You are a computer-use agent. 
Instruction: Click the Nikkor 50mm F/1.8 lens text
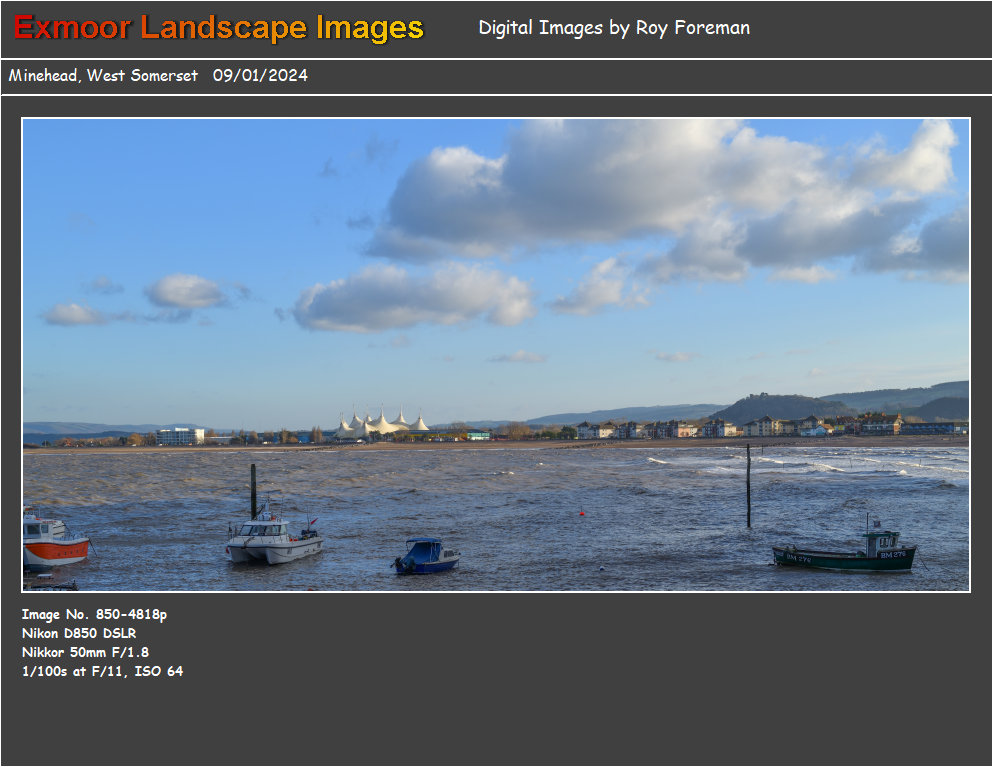pos(85,652)
